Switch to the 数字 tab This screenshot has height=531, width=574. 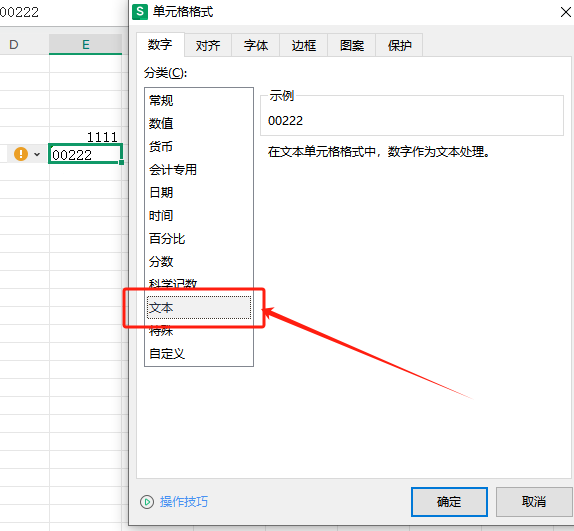pyautogui.click(x=160, y=45)
